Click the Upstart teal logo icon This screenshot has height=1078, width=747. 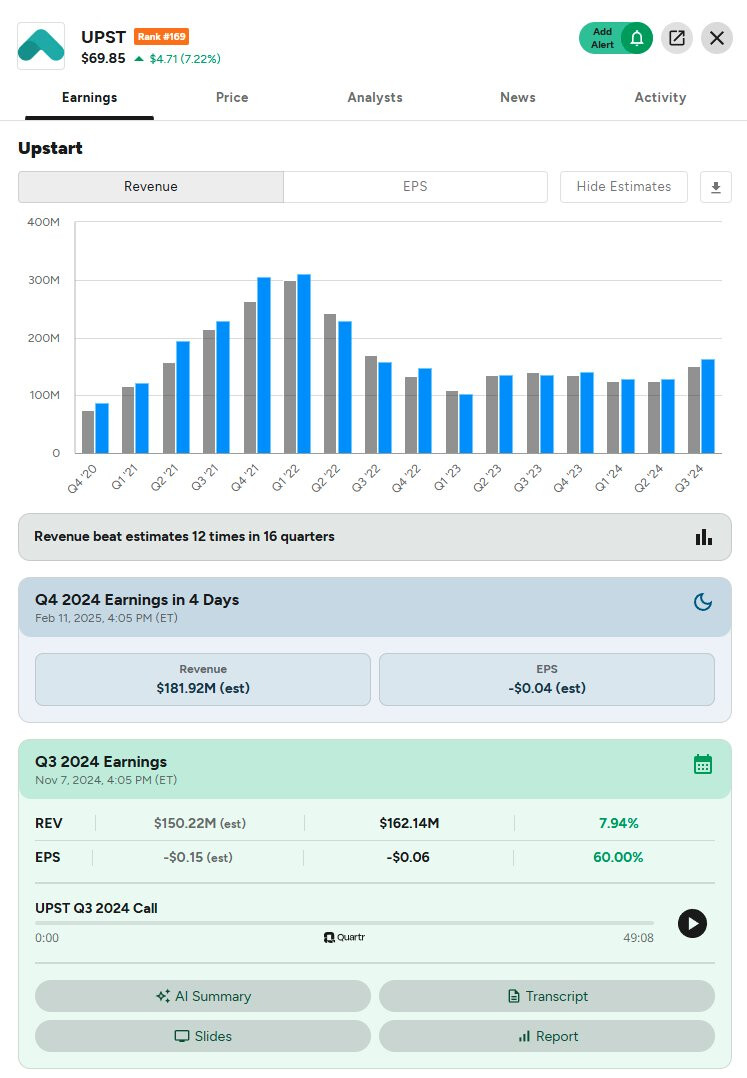click(x=41, y=46)
